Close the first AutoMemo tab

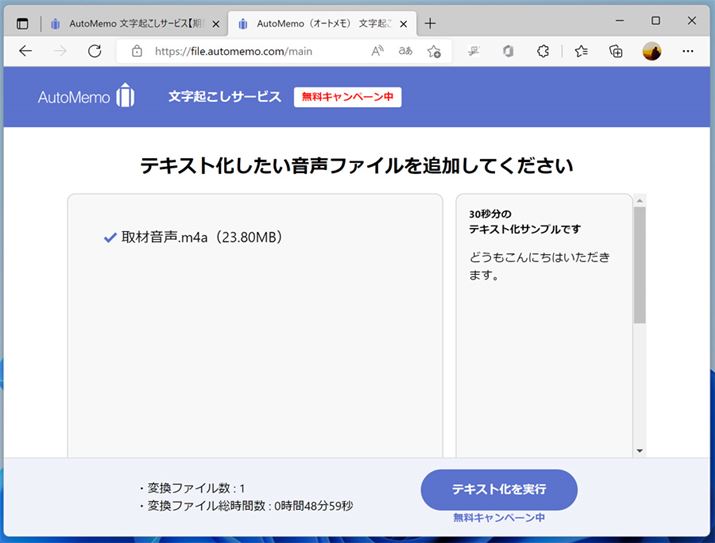coord(216,24)
